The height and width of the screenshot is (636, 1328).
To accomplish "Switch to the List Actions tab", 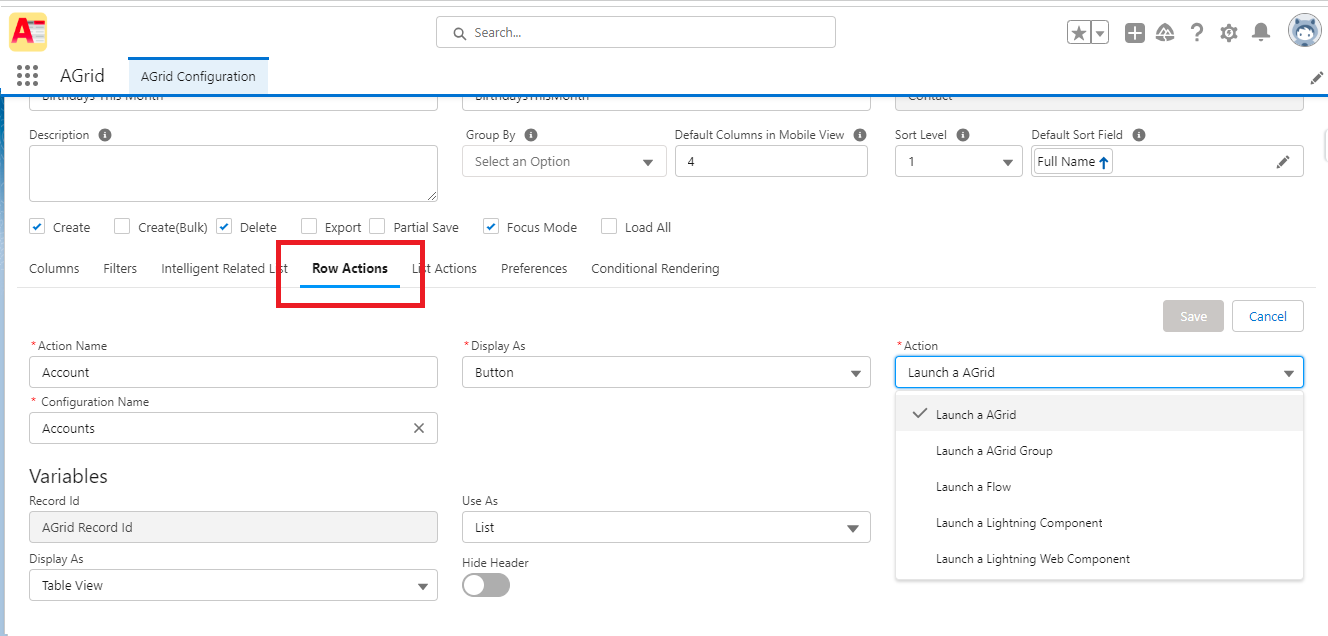I will click(444, 268).
